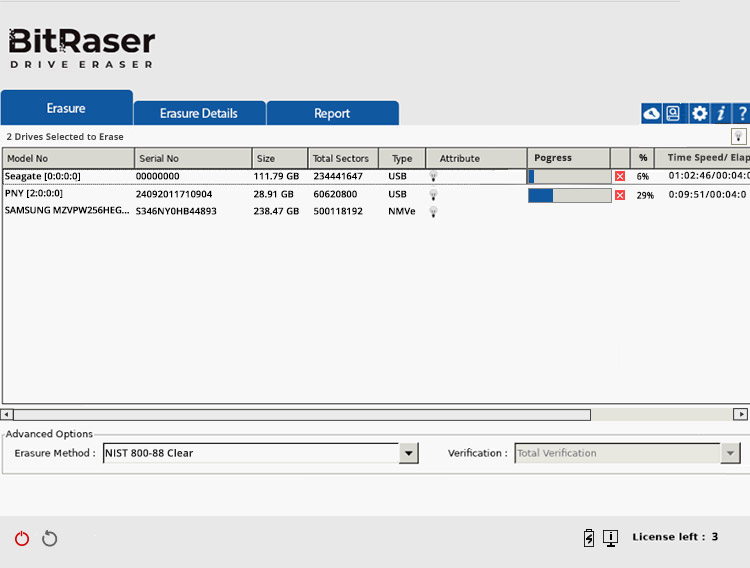Click the % column header
The image size is (750, 568).
point(642,158)
